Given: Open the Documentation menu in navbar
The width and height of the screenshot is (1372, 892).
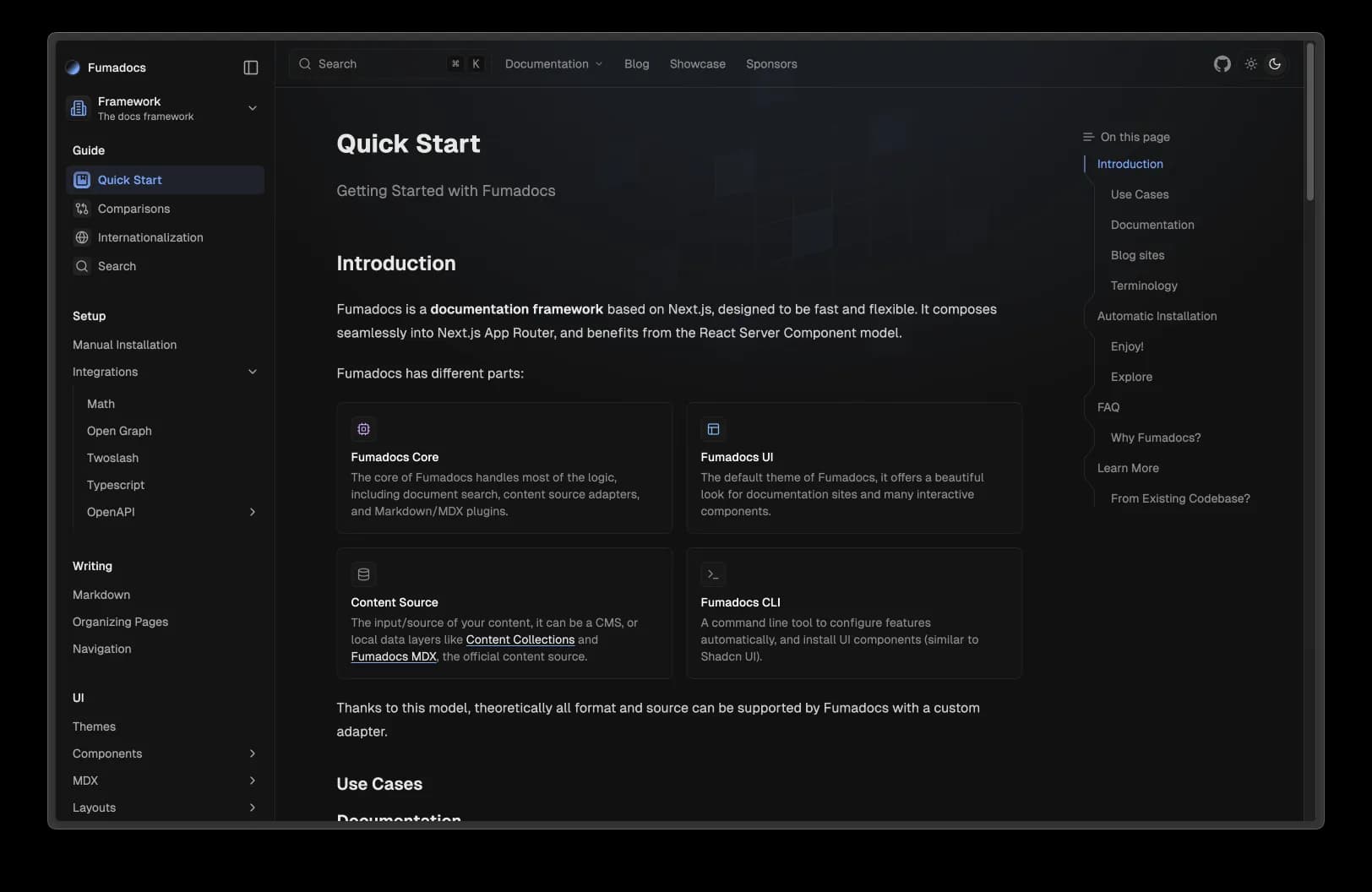Looking at the screenshot, I should pos(553,64).
